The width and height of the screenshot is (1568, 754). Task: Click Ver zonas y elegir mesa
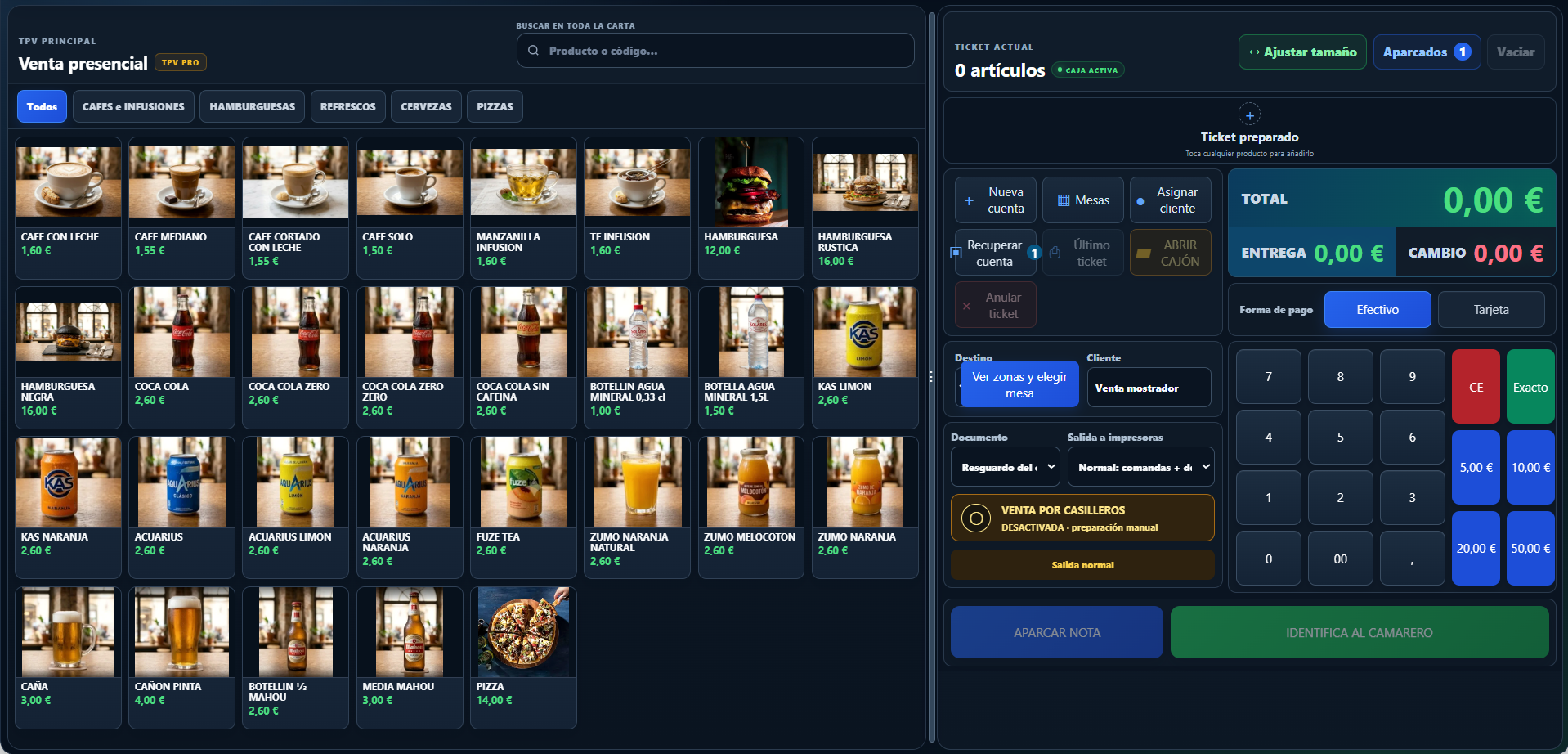click(x=1019, y=385)
